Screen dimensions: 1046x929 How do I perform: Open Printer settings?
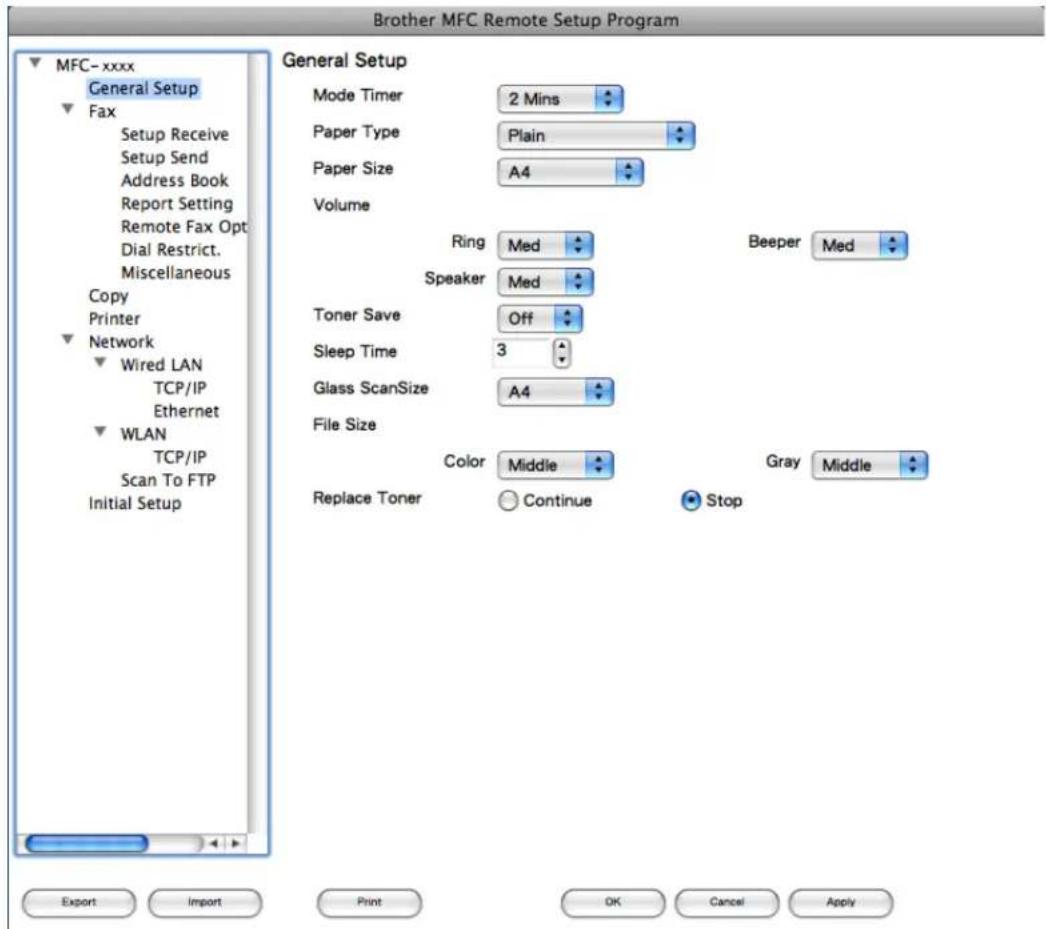(114, 319)
